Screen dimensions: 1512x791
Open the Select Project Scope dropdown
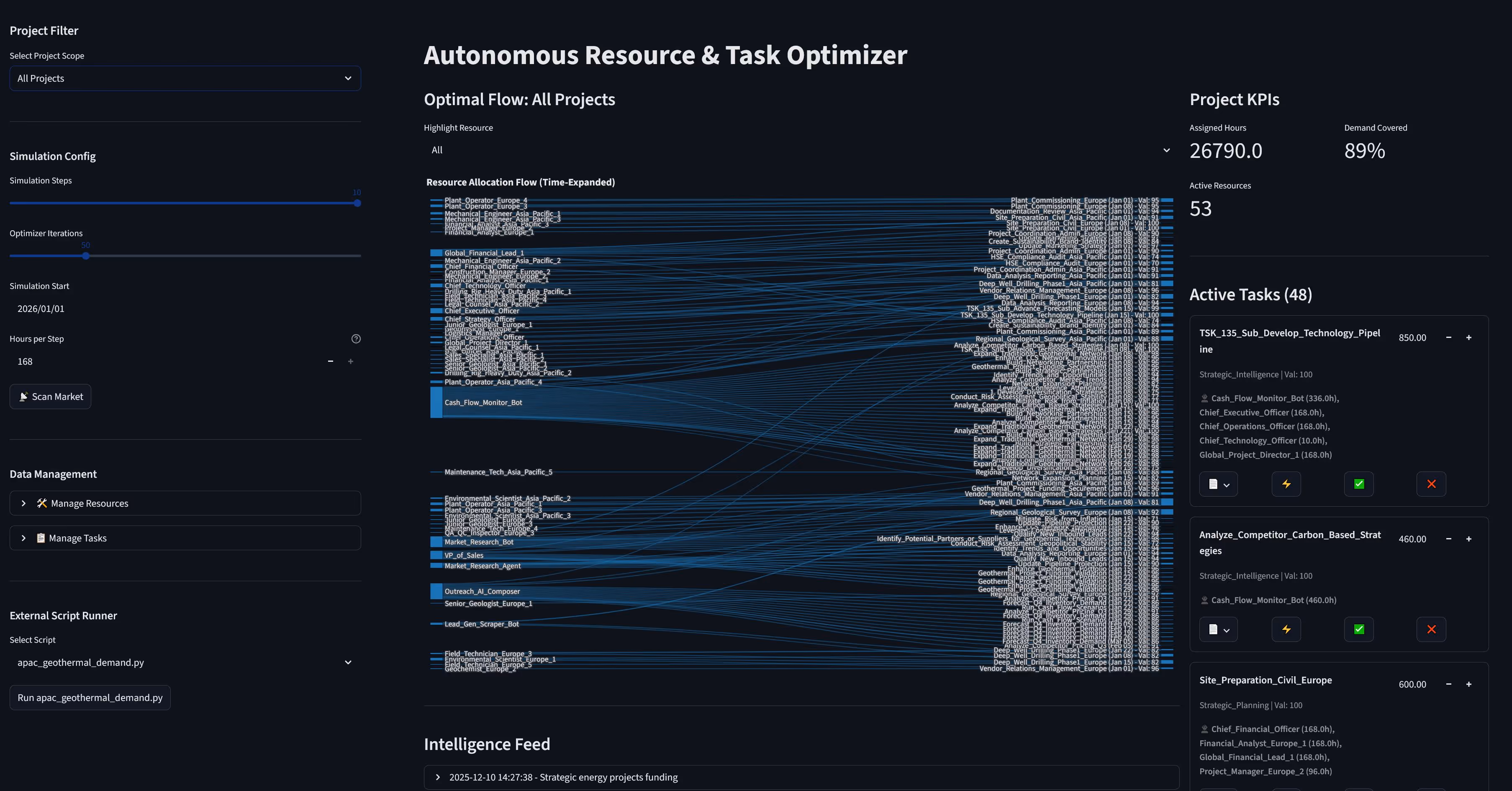click(x=185, y=79)
